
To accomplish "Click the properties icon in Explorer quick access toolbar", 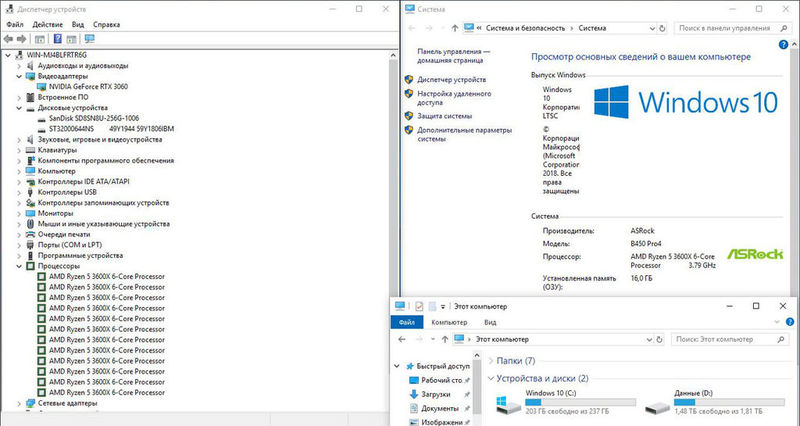I will [419, 306].
